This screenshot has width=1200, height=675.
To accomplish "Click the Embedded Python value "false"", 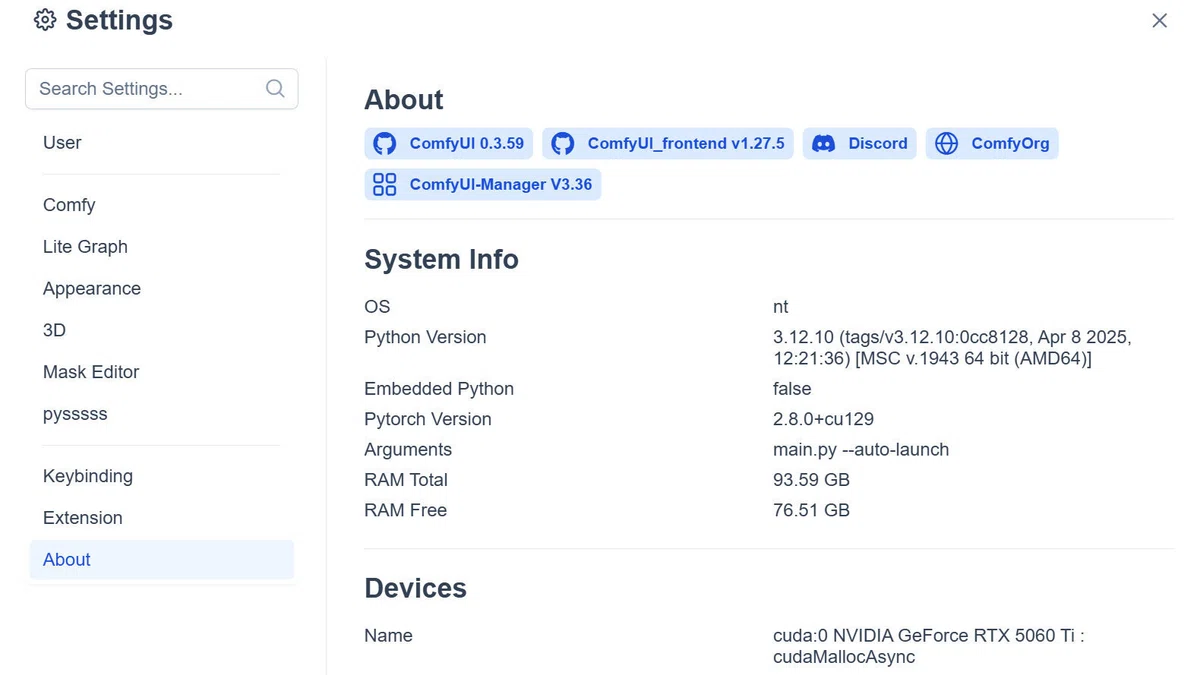I will pyautogui.click(x=792, y=389).
